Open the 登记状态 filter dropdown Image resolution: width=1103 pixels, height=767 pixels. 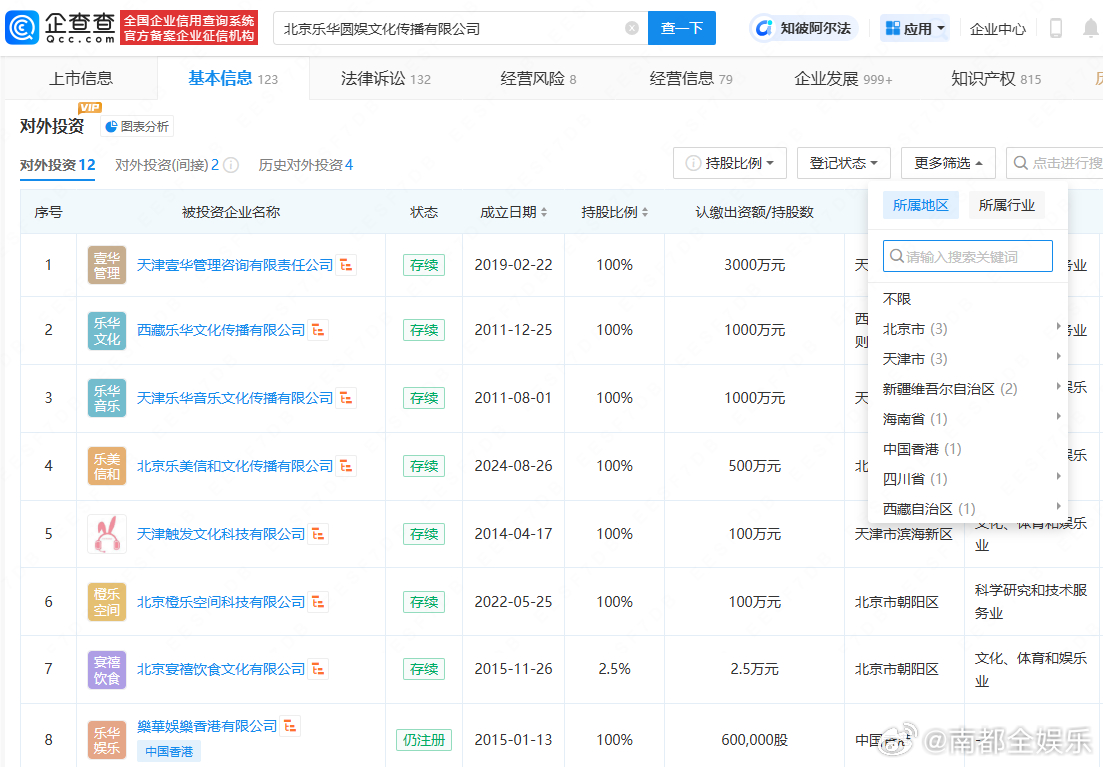[x=843, y=163]
